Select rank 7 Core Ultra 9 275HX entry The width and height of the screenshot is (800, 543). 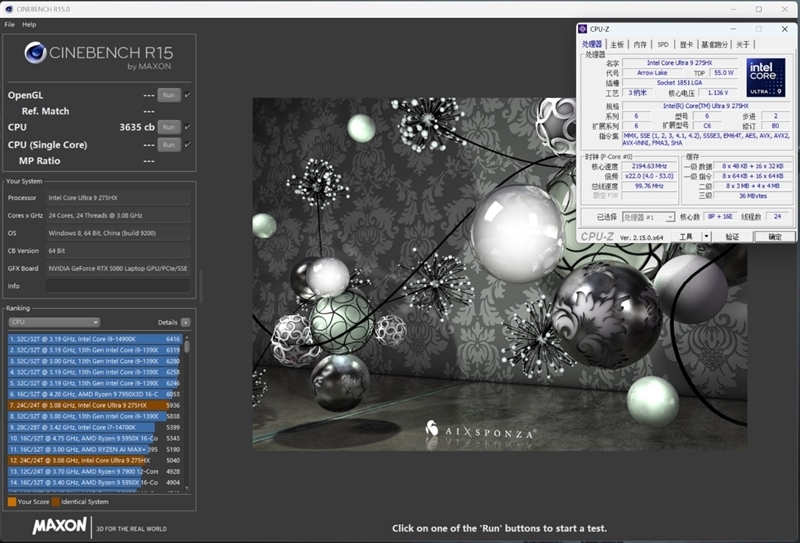pyautogui.click(x=95, y=405)
